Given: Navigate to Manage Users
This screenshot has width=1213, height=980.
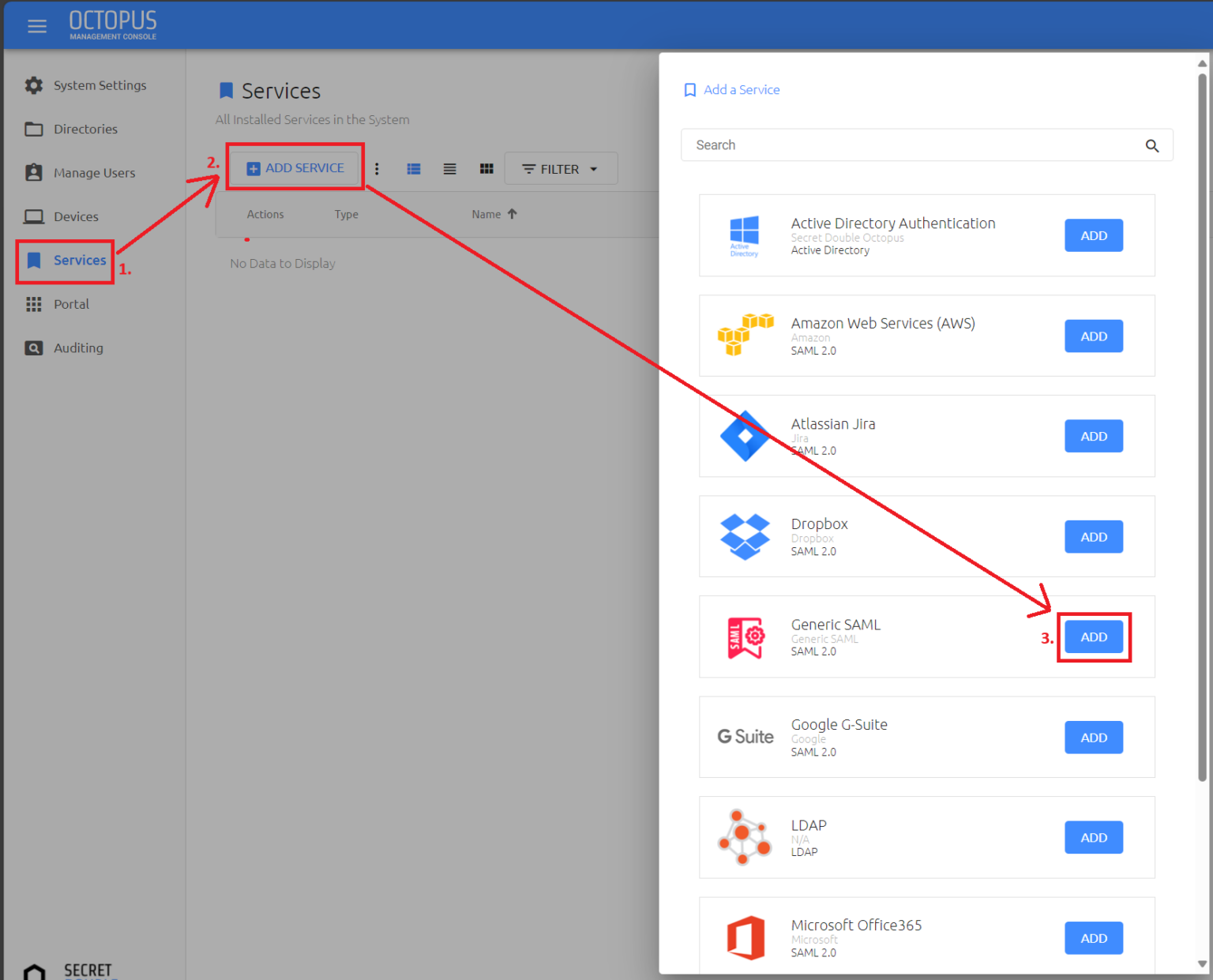Looking at the screenshot, I should [94, 172].
